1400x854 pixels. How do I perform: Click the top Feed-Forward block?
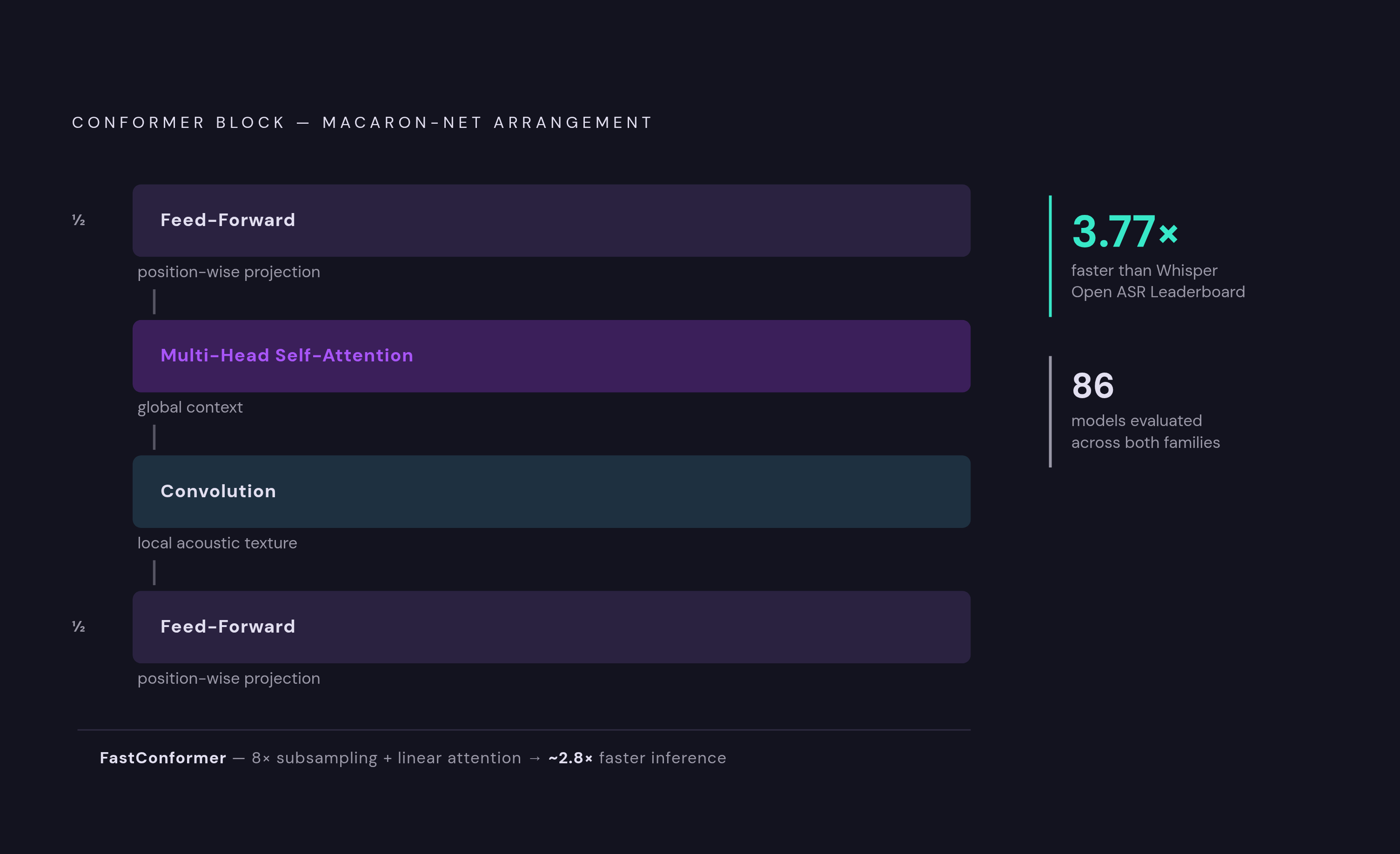pos(551,220)
